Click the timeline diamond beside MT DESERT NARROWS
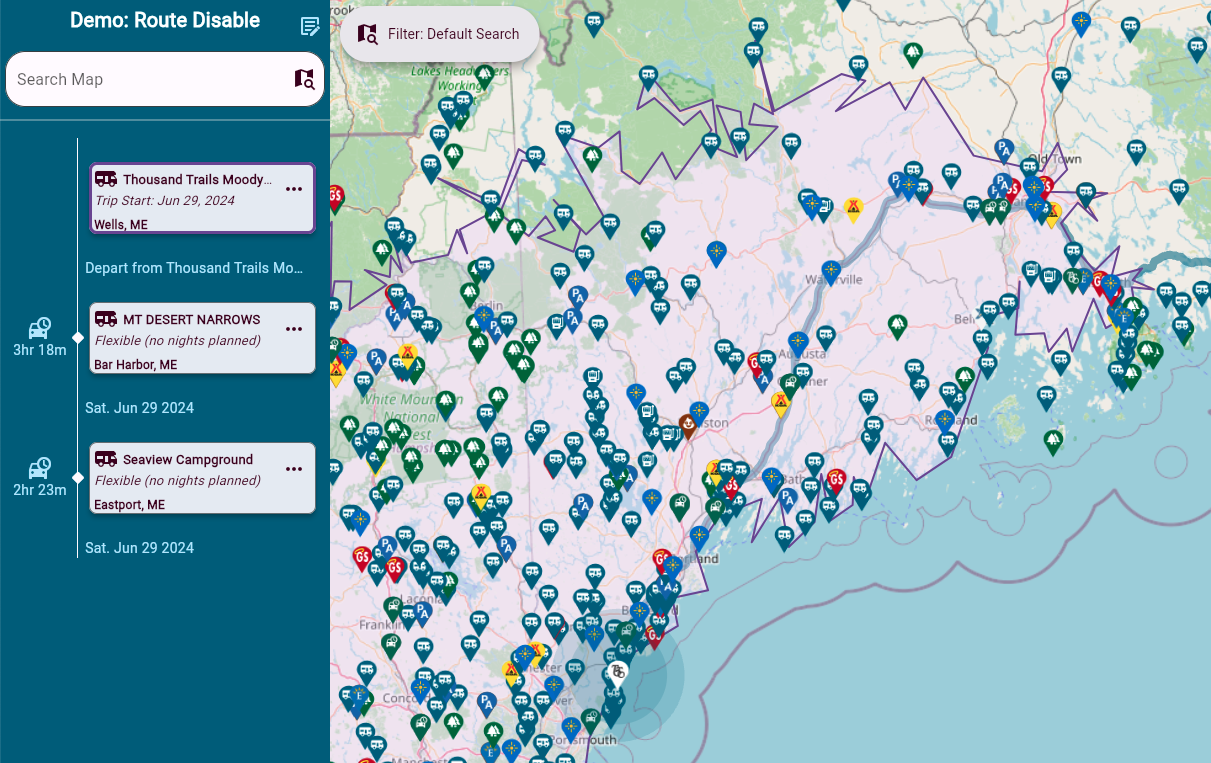The height and width of the screenshot is (763, 1211). pos(78,338)
